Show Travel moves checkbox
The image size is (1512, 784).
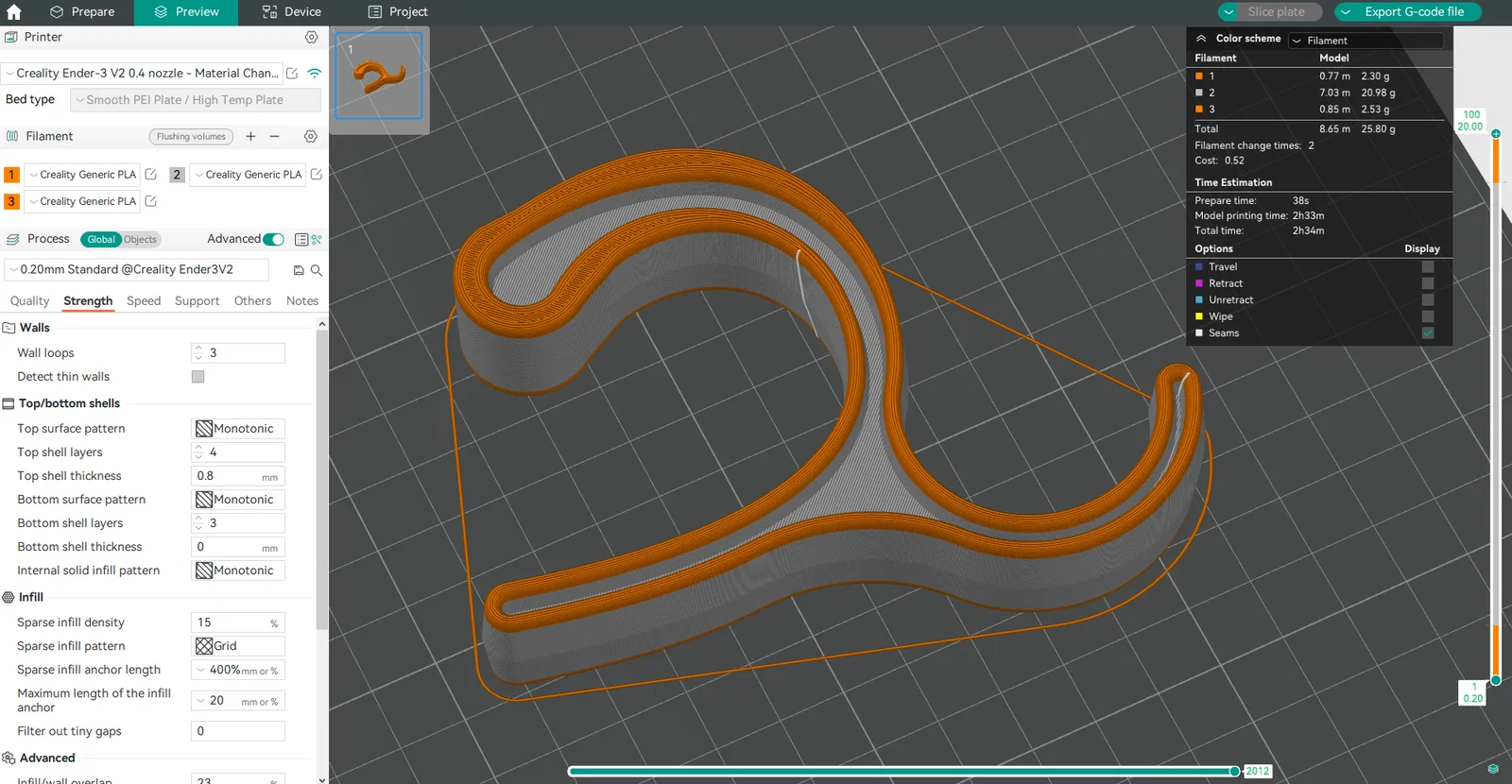tap(1428, 266)
